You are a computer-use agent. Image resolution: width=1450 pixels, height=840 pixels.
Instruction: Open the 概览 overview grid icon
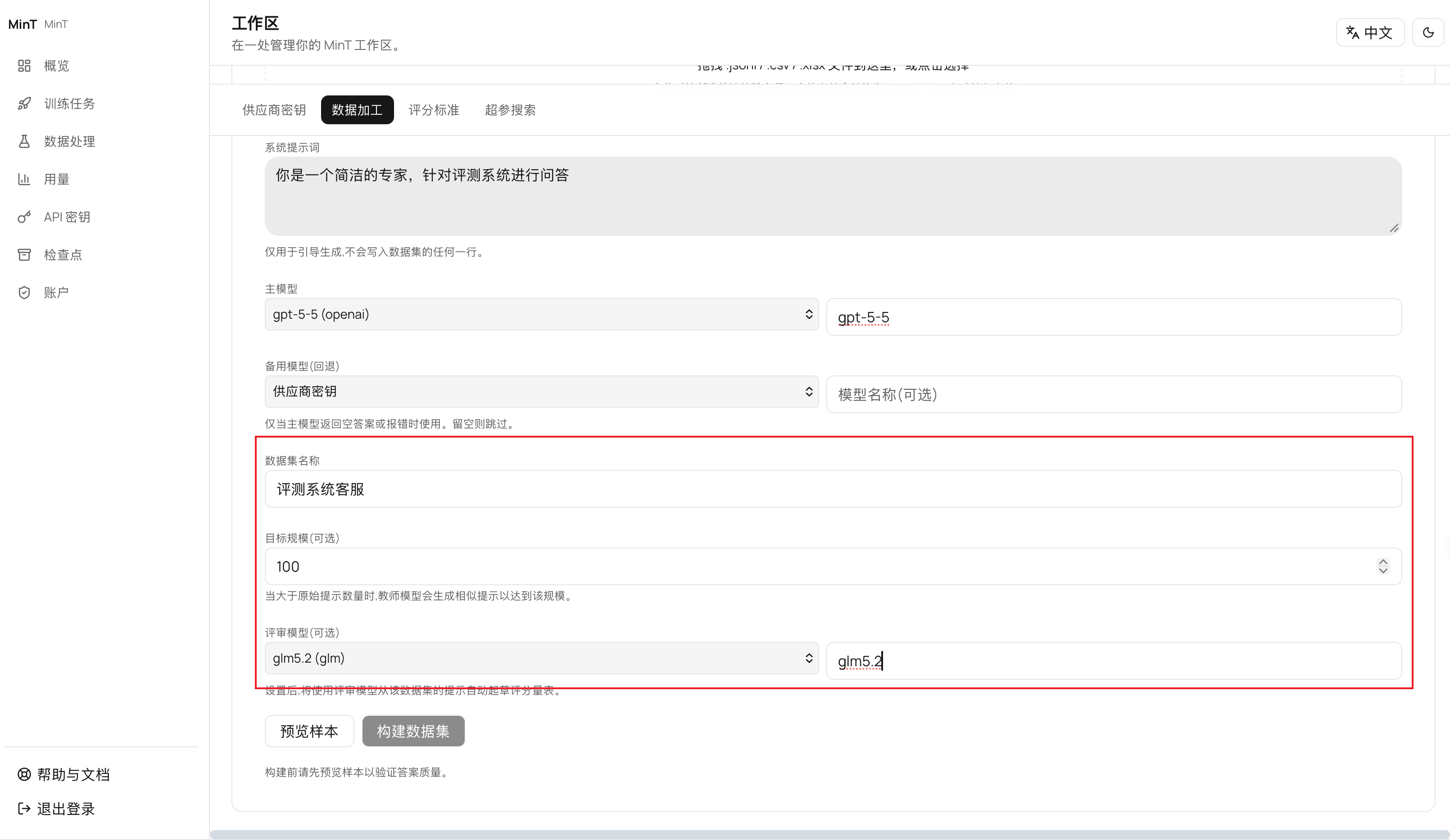click(24, 66)
